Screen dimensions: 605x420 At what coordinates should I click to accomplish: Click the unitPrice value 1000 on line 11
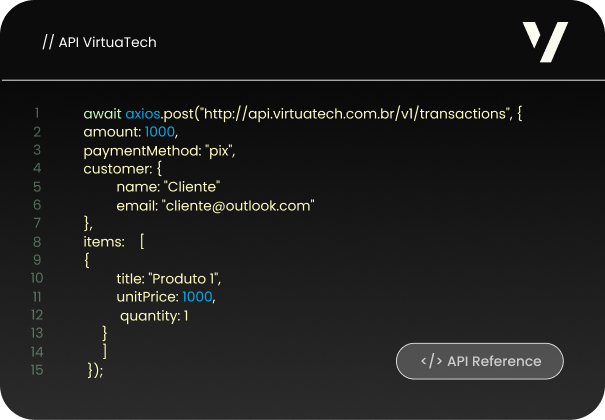tap(197, 297)
